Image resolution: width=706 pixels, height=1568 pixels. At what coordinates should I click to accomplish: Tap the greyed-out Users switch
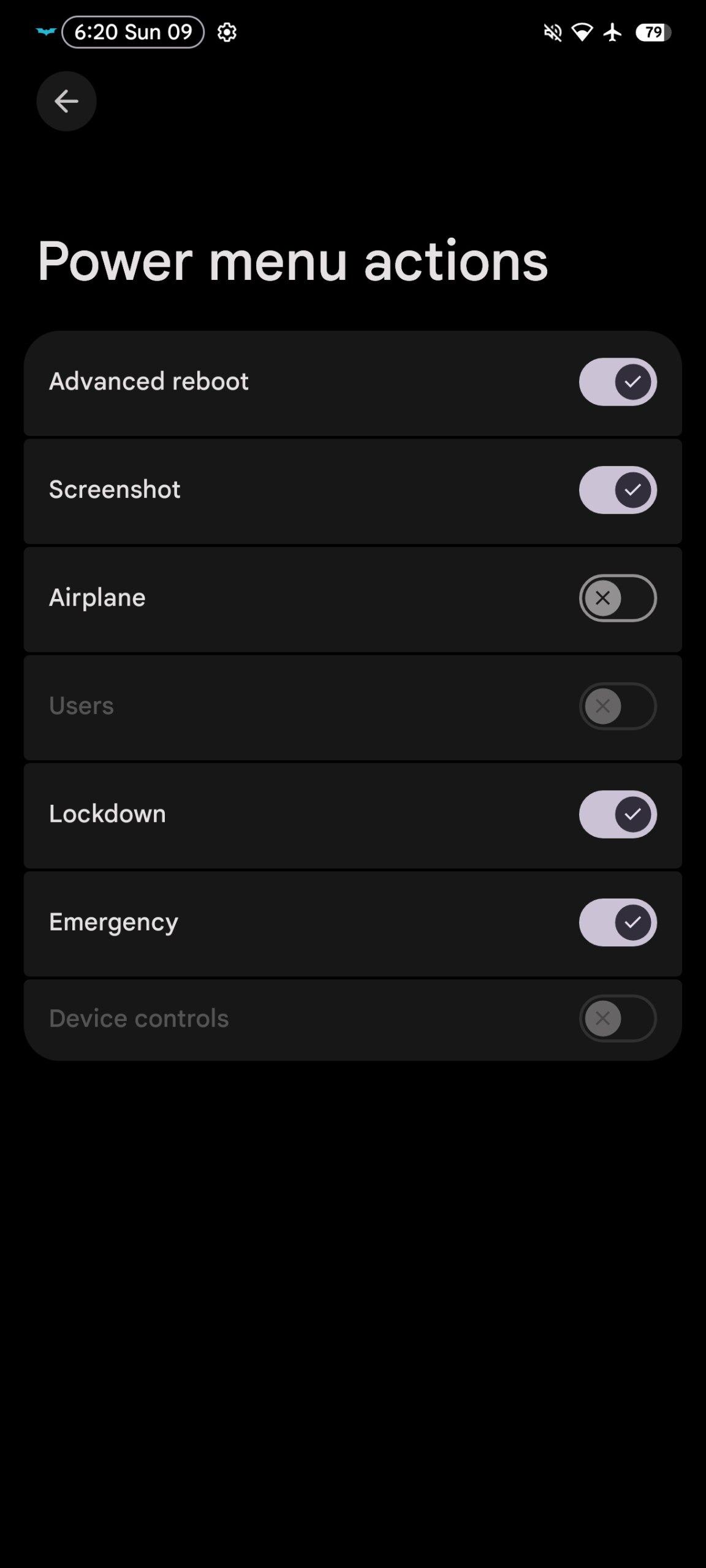[x=618, y=706]
